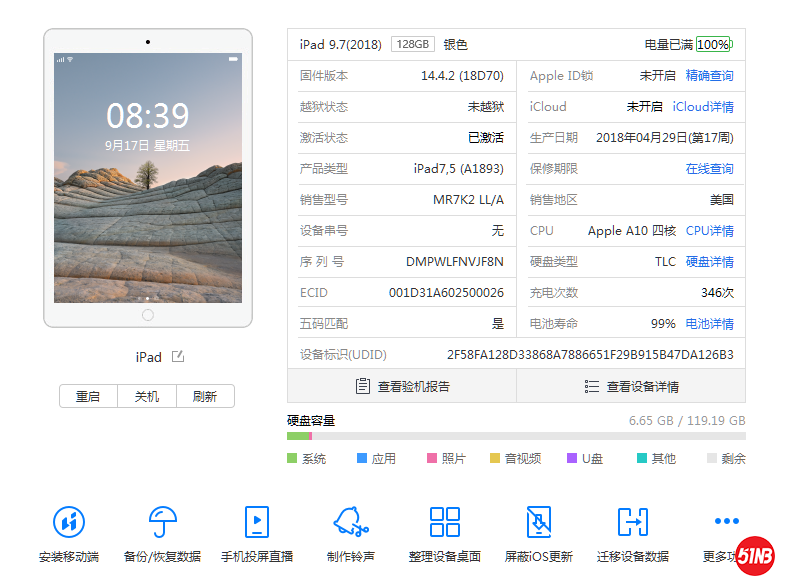785x586 pixels.
Task: Open 查看设备详情 device details
Action: pyautogui.click(x=631, y=386)
